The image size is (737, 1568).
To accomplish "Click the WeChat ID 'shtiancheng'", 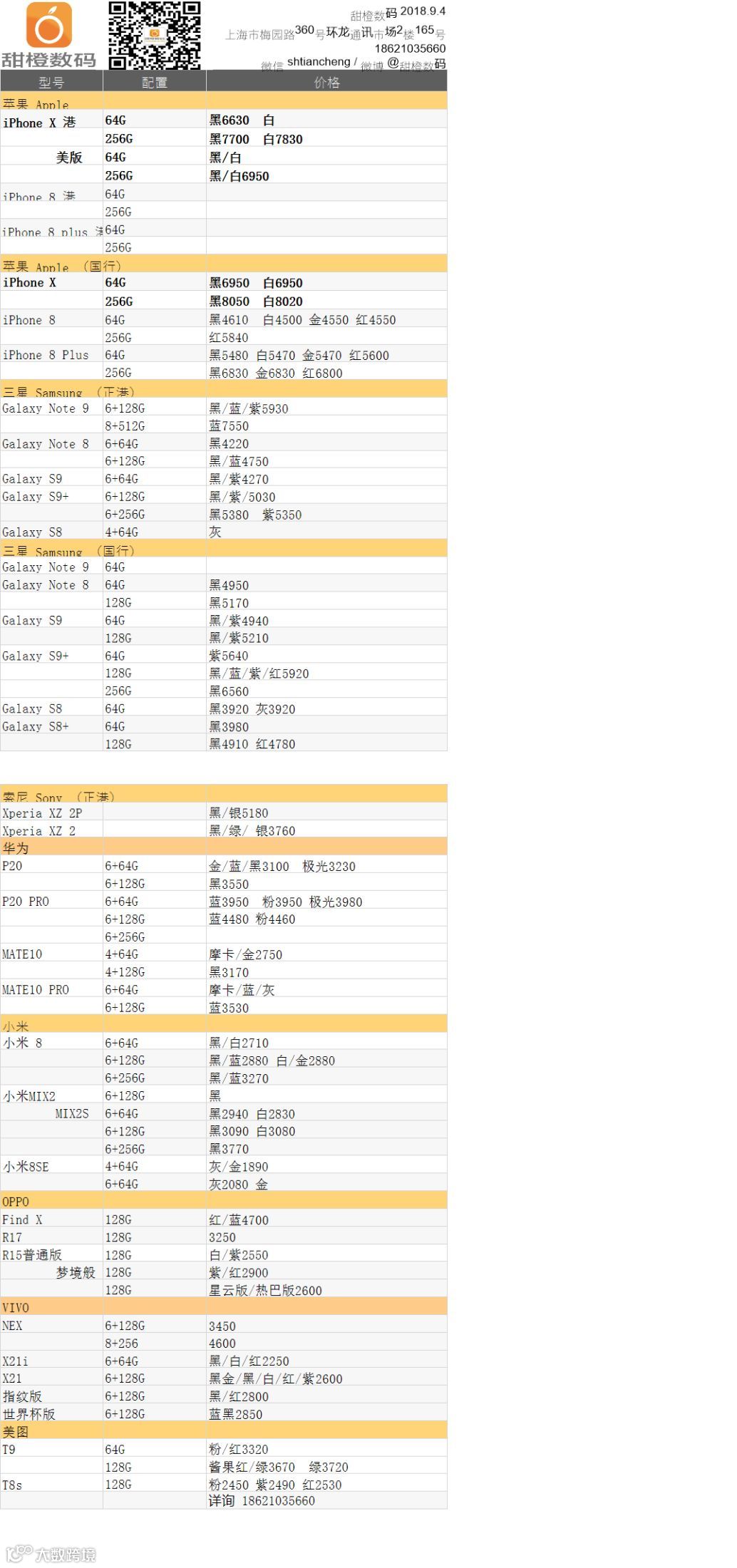I will point(319,62).
